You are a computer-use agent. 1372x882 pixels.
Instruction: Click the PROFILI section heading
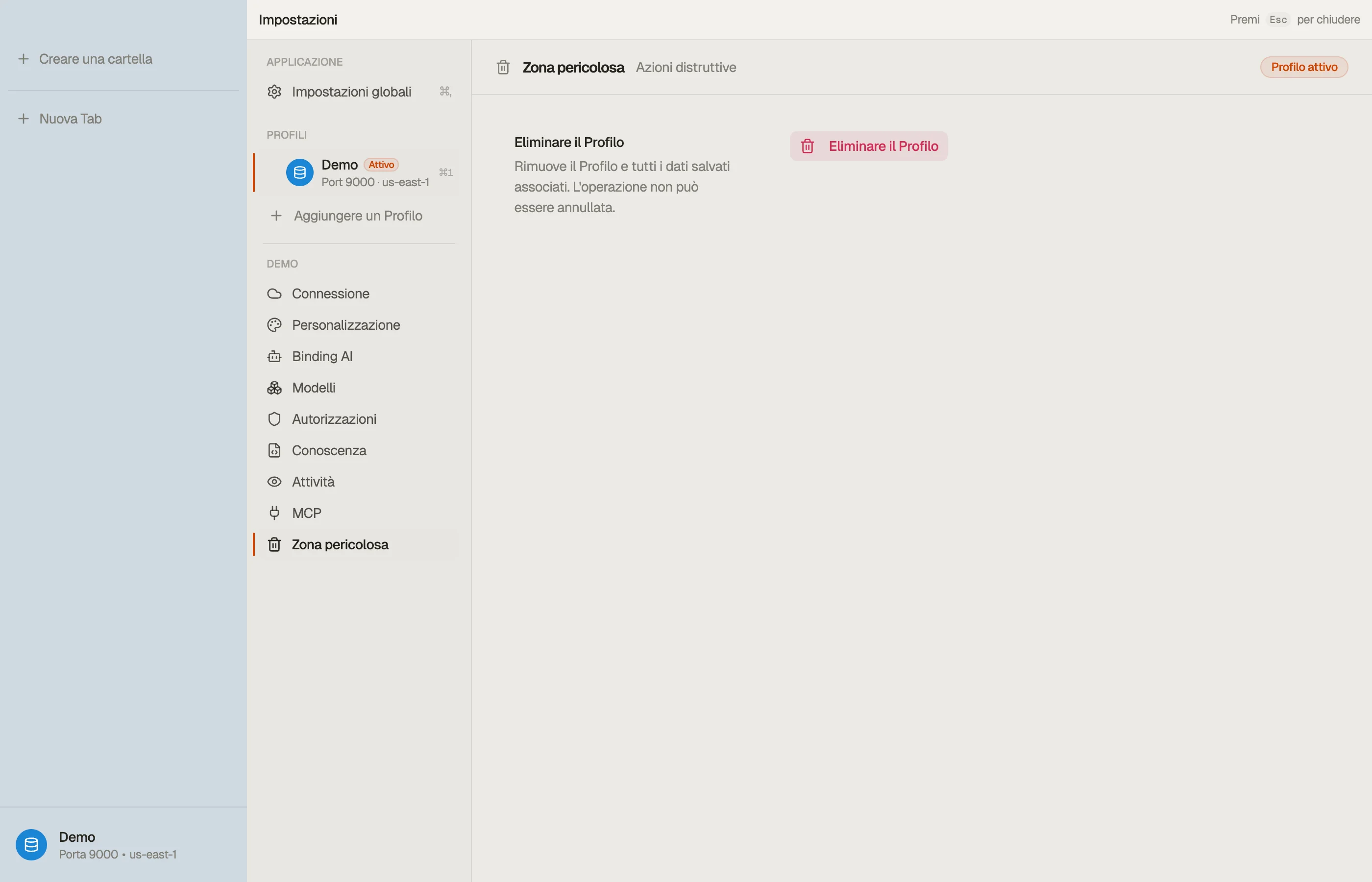(287, 135)
